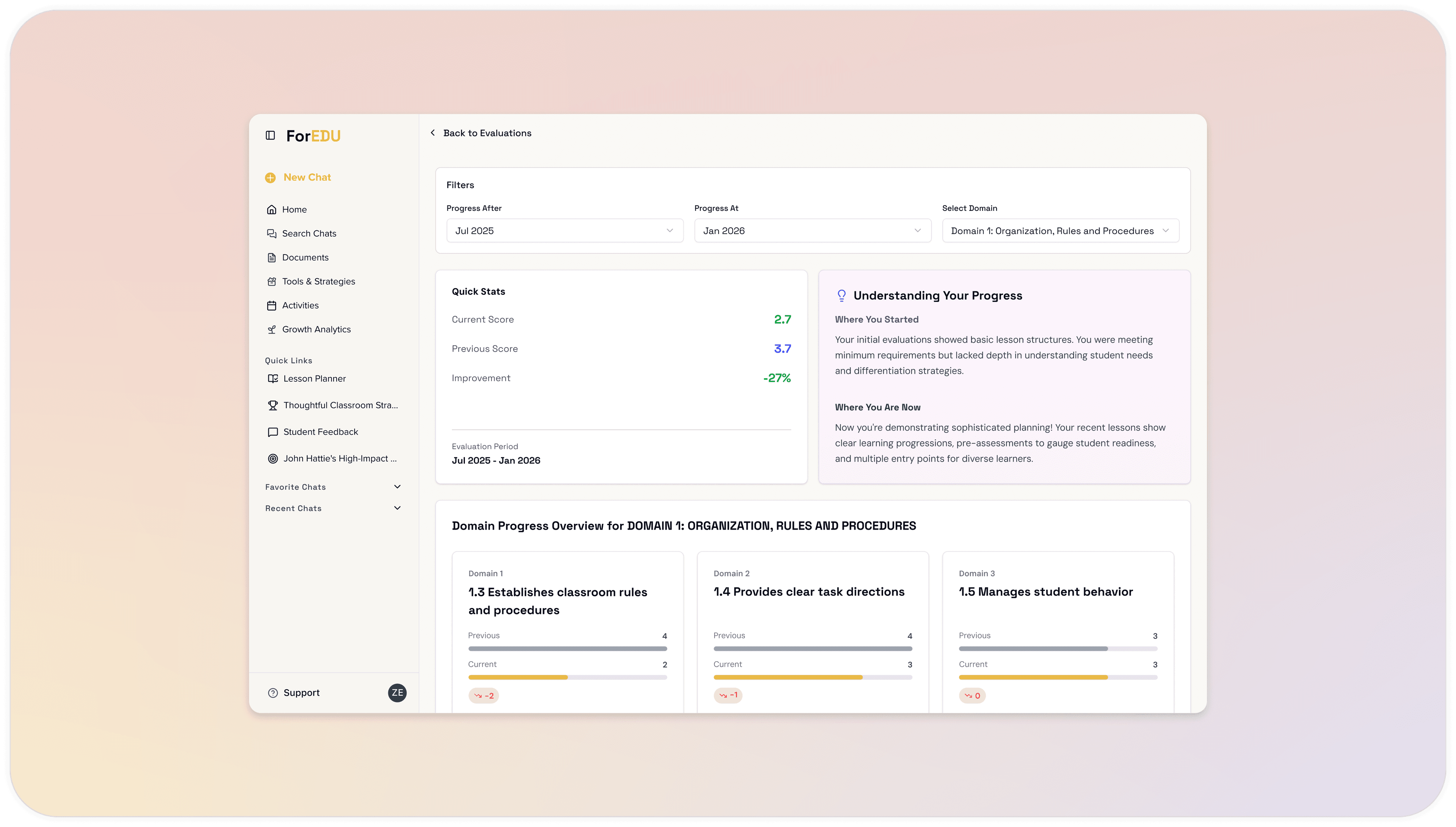Image resolution: width=1456 pixels, height=827 pixels.
Task: Open Lesson Planner book icon
Action: point(273,378)
